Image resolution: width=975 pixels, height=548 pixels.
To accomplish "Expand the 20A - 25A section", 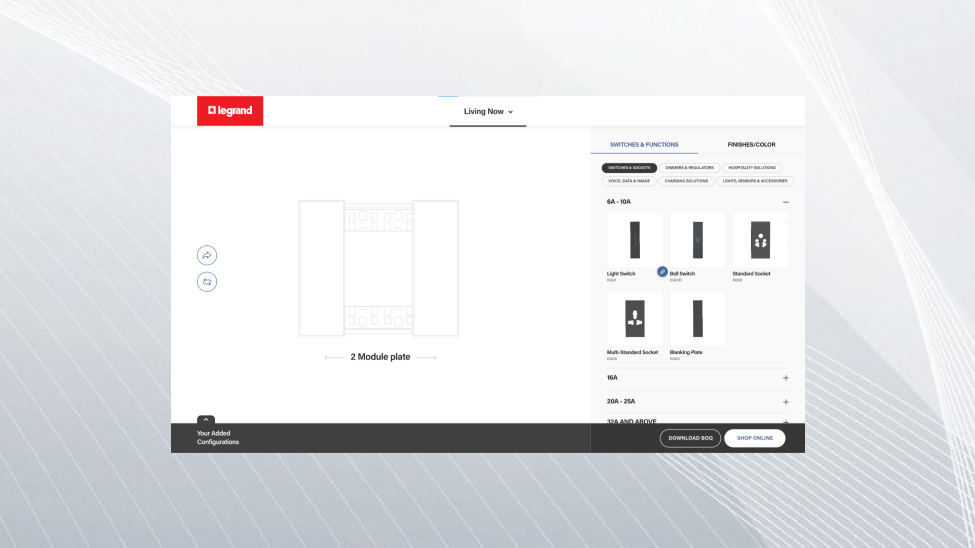I will (x=785, y=401).
